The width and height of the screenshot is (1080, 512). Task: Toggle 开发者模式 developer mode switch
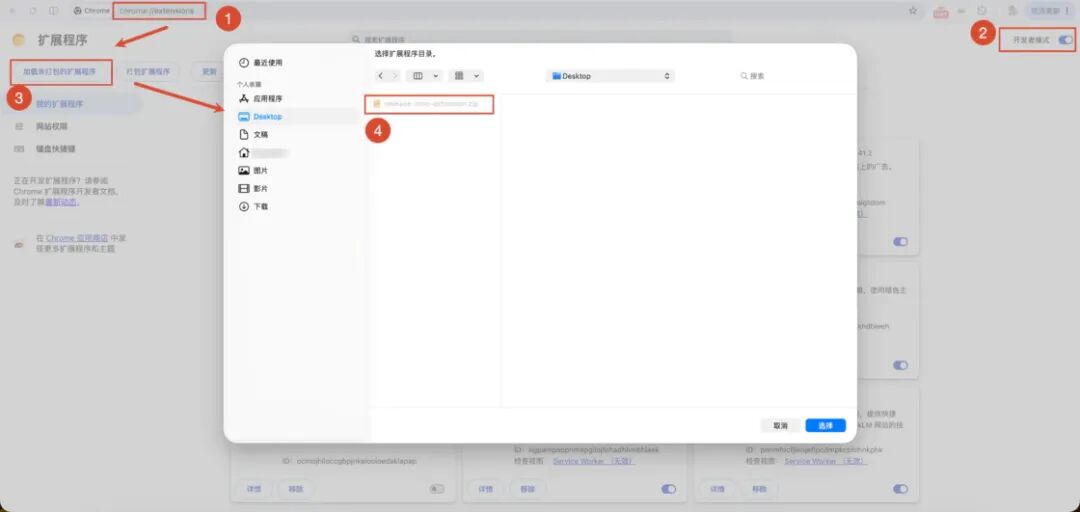coord(1066,40)
